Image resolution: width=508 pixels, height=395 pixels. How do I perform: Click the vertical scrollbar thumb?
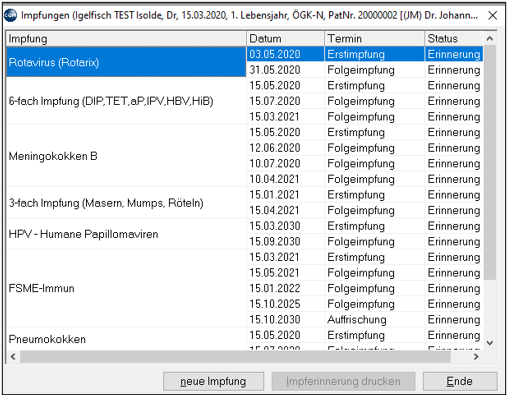[490, 163]
